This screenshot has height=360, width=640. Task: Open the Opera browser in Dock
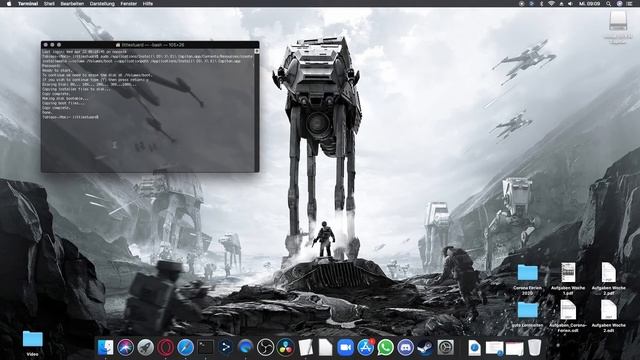point(165,348)
